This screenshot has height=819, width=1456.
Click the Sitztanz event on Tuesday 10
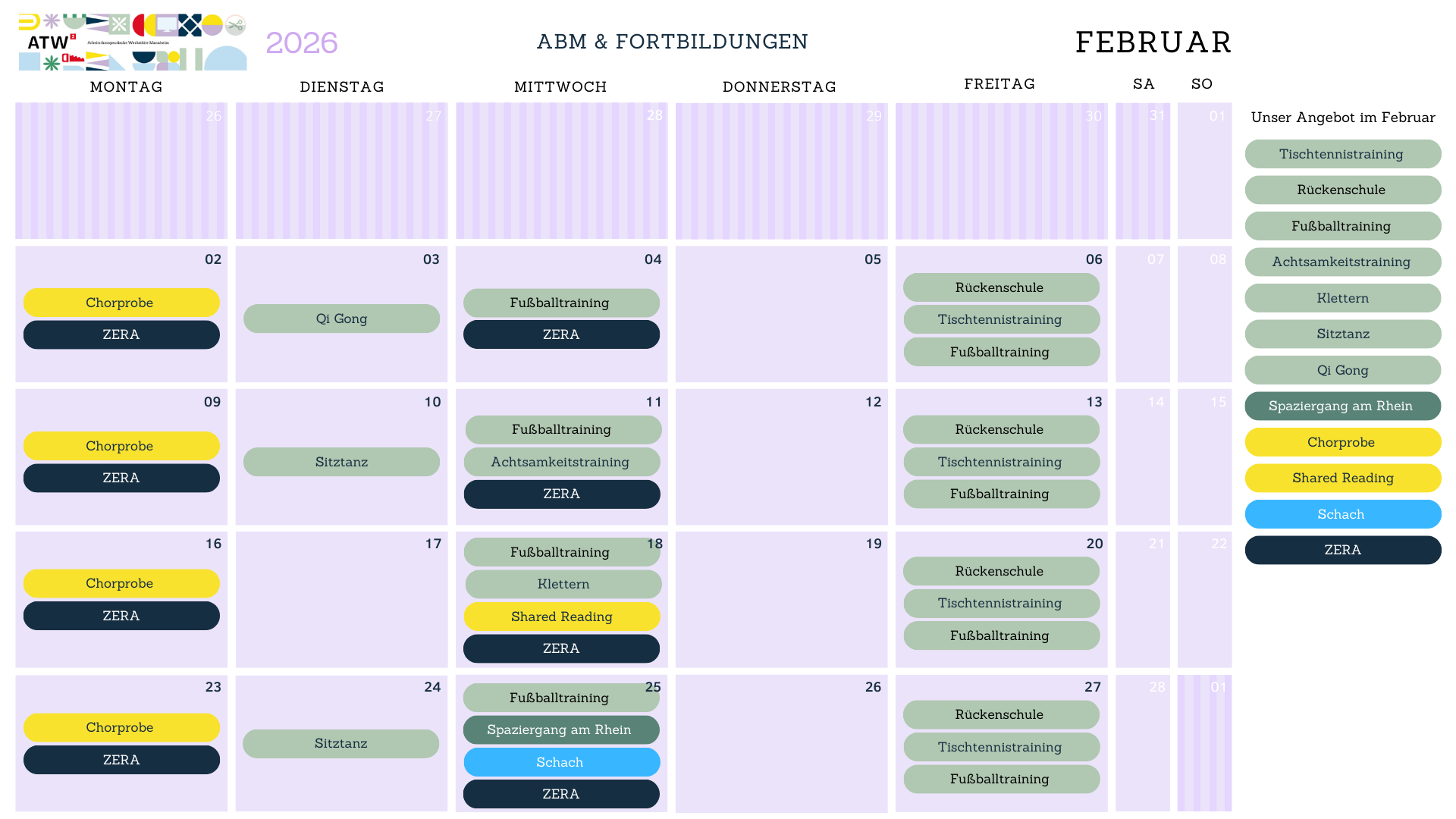[x=341, y=462]
